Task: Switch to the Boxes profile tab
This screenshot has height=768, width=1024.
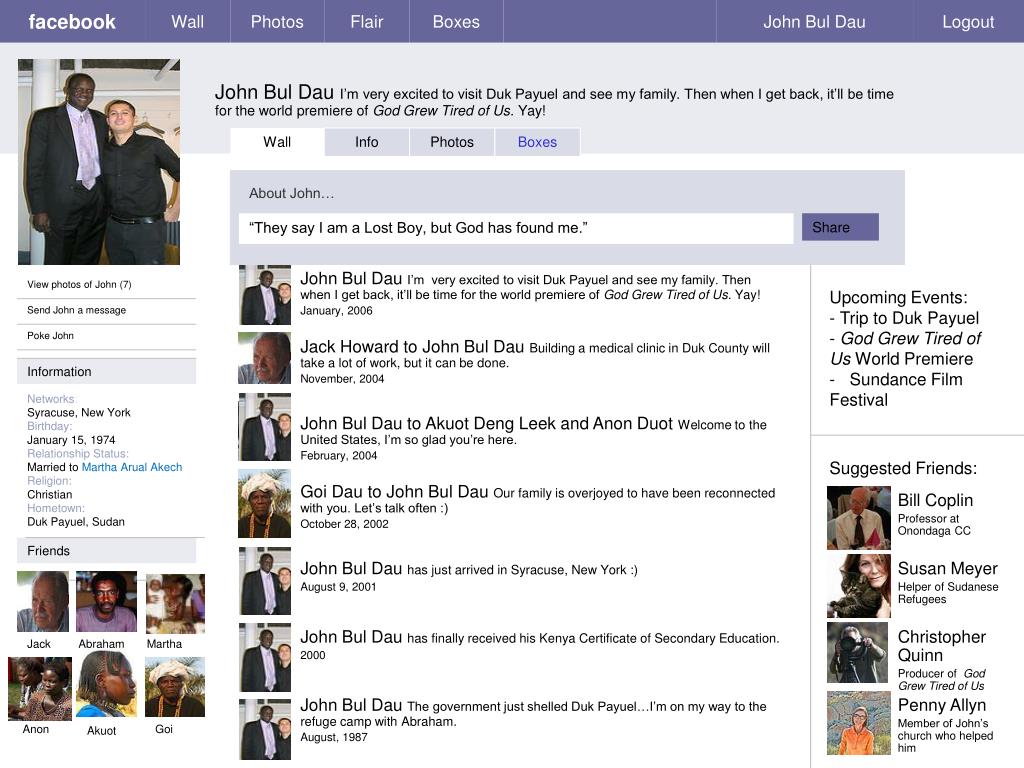Action: (x=537, y=142)
